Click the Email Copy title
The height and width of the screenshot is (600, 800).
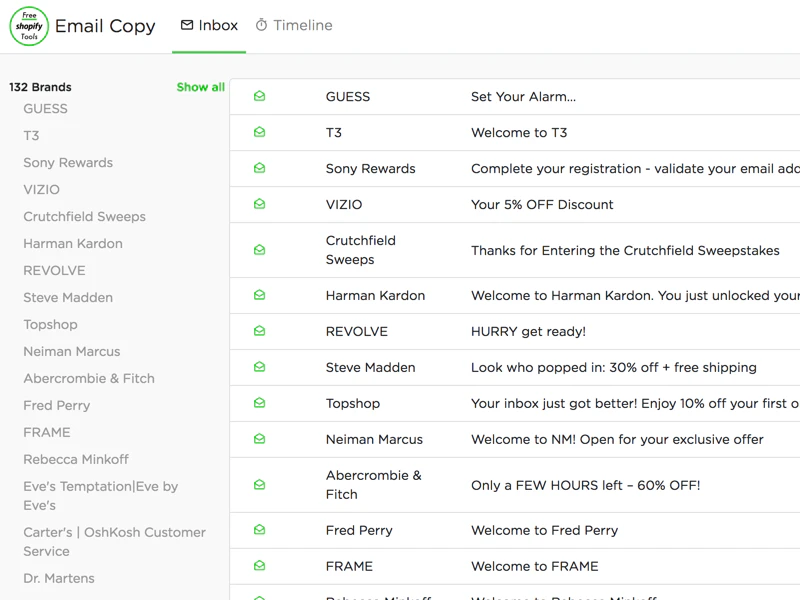105,26
